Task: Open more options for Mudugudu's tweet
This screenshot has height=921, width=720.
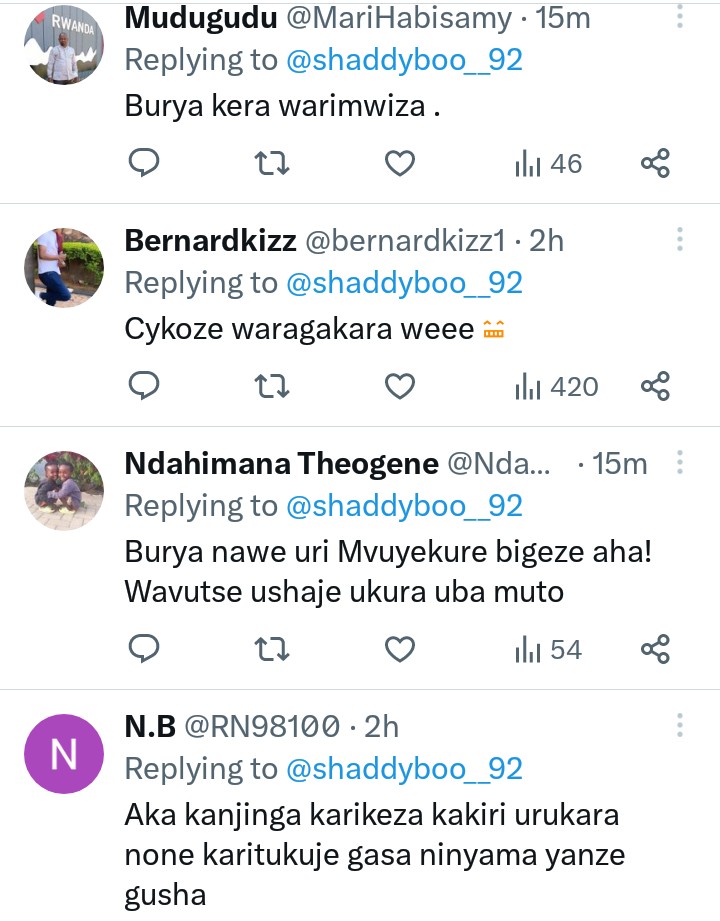Action: (x=680, y=17)
